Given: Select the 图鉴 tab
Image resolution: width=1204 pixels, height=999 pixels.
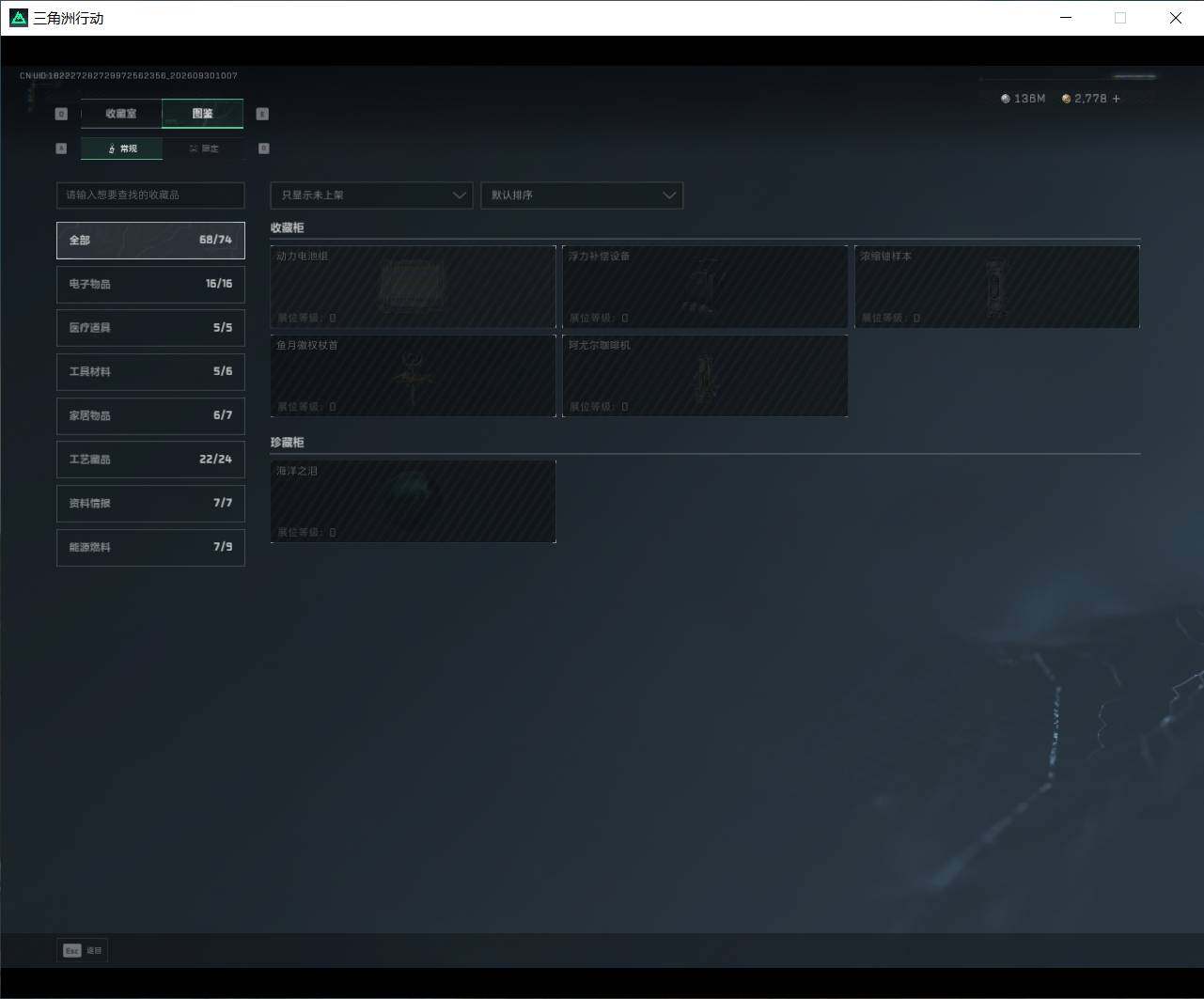Looking at the screenshot, I should [203, 114].
